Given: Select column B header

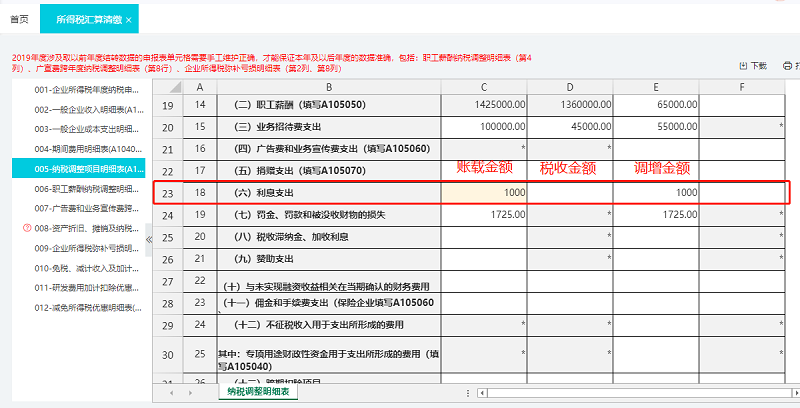Looking at the screenshot, I should pos(329,87).
